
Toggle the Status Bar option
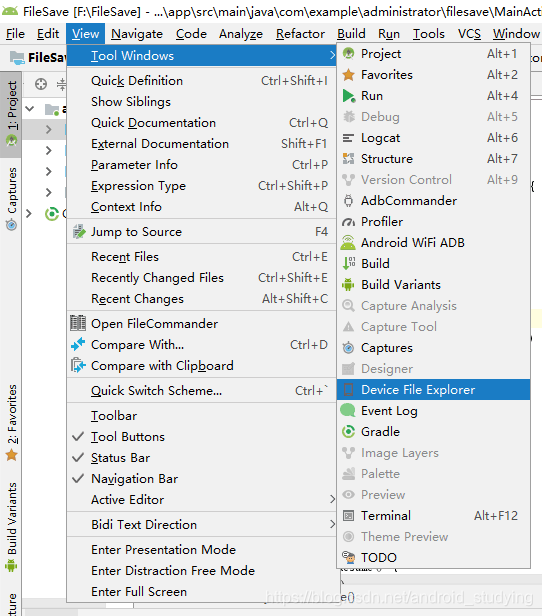click(x=201, y=458)
